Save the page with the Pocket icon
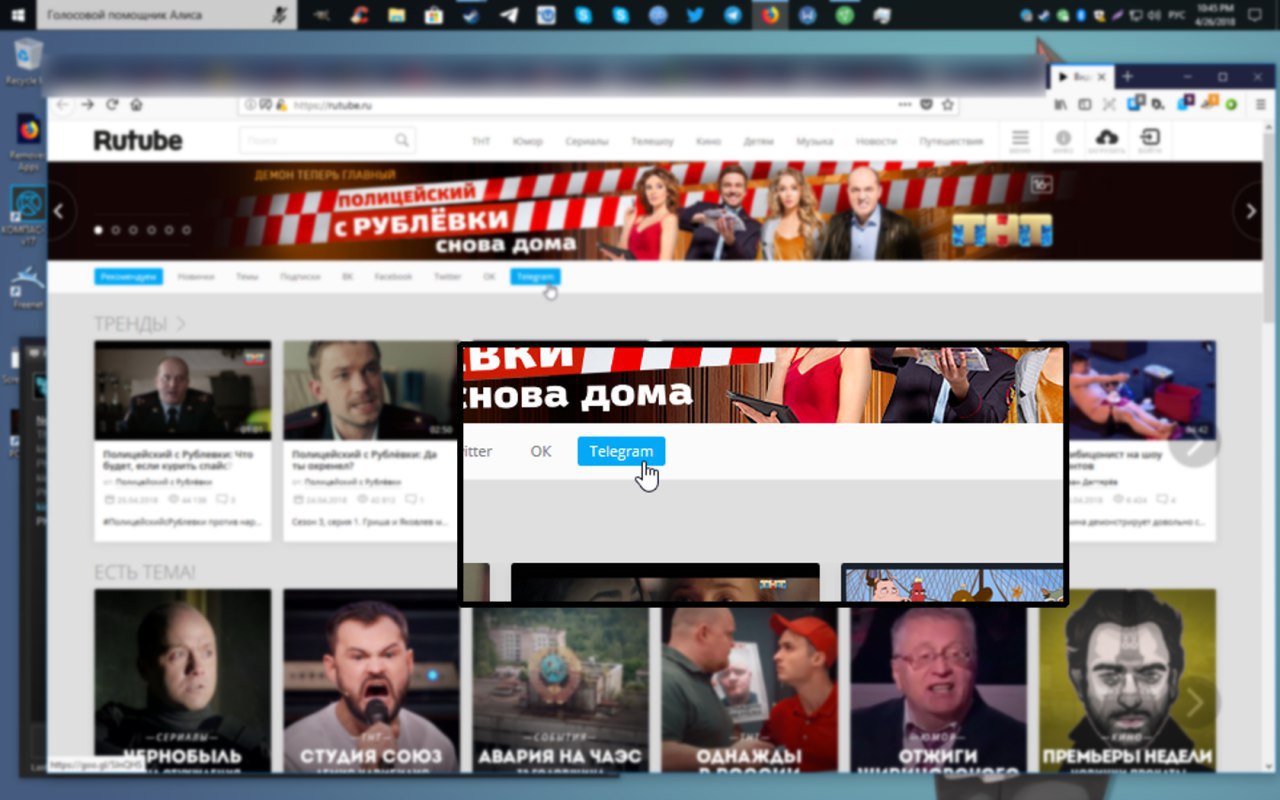 tap(926, 104)
